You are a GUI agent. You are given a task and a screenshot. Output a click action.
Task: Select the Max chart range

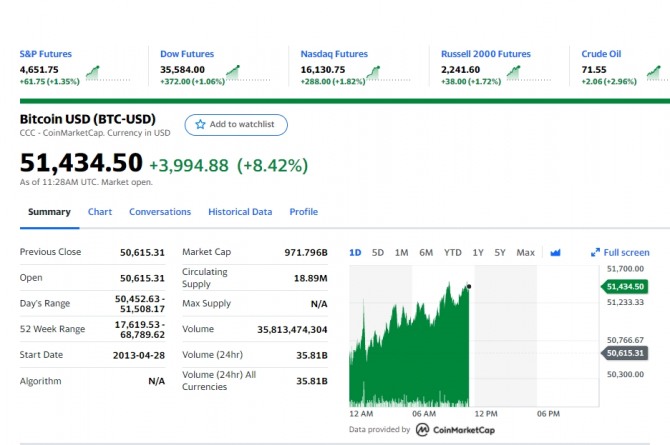click(x=525, y=253)
